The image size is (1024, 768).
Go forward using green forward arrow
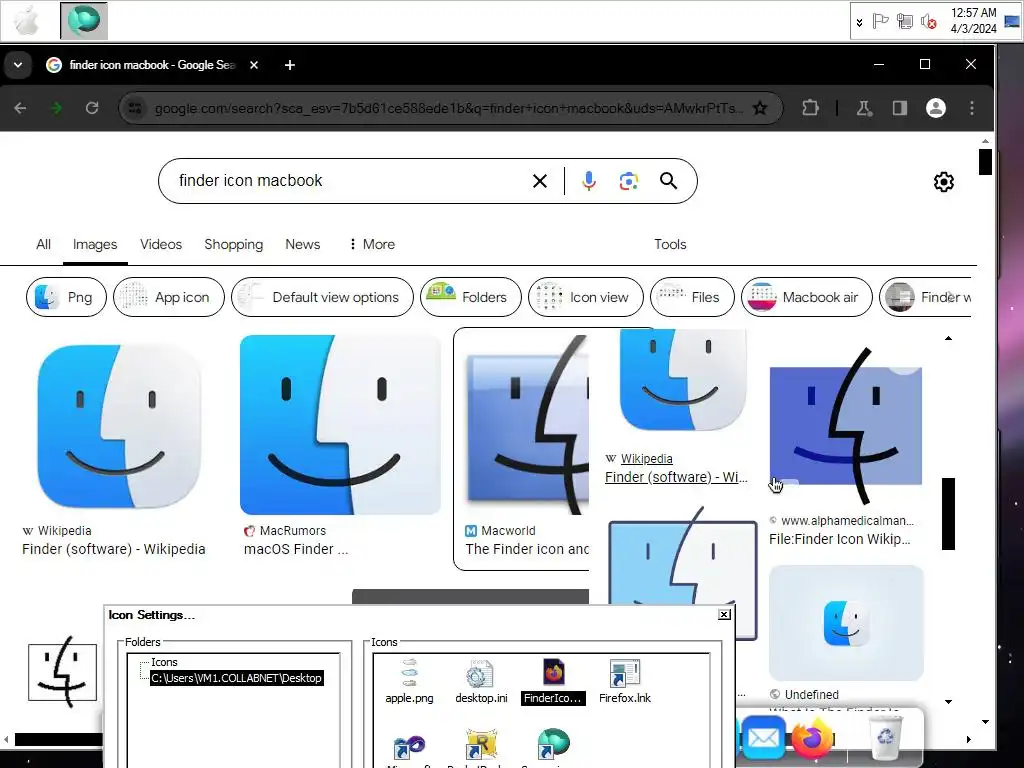(x=56, y=108)
